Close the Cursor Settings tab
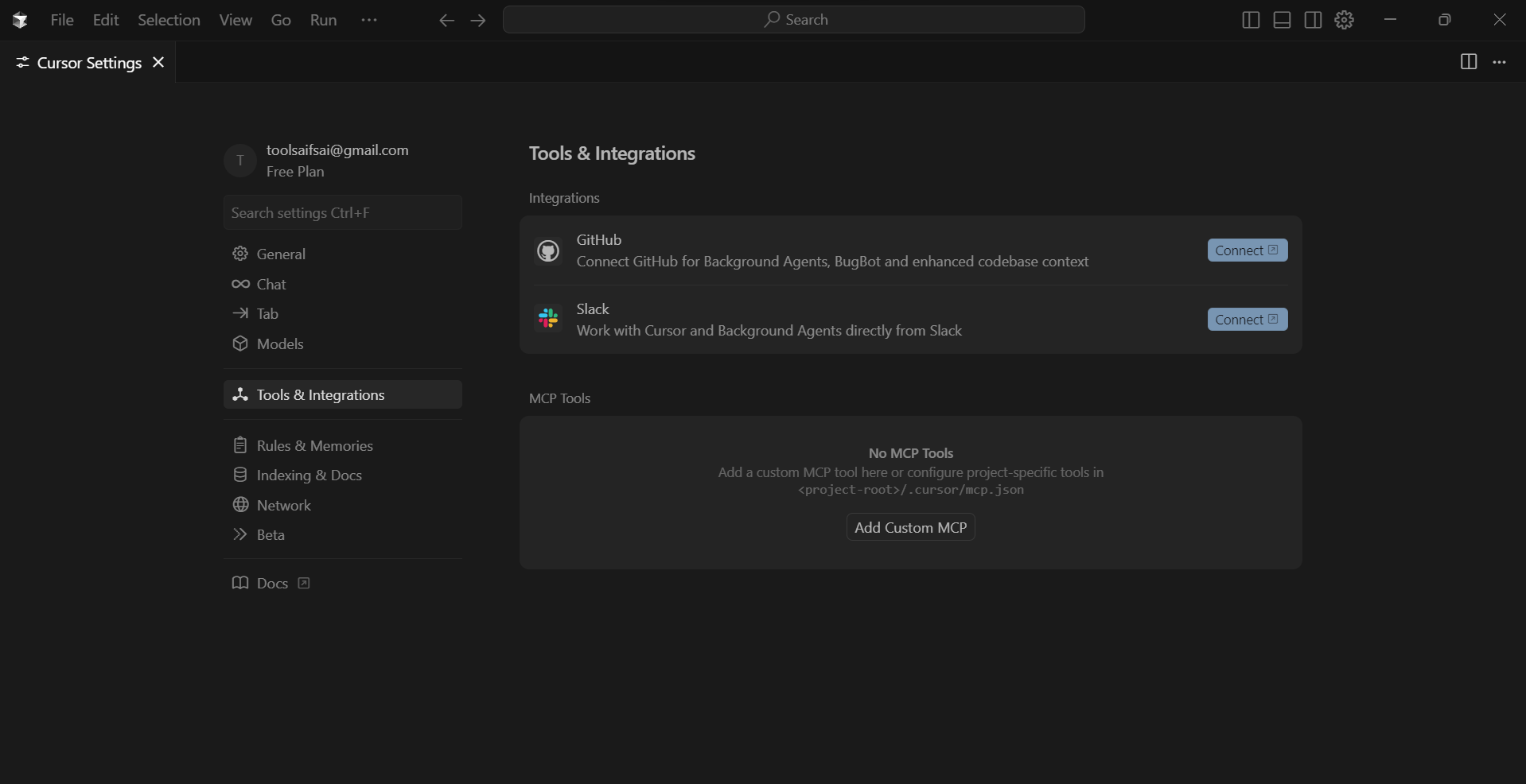This screenshot has height=784, width=1526. pos(158,62)
